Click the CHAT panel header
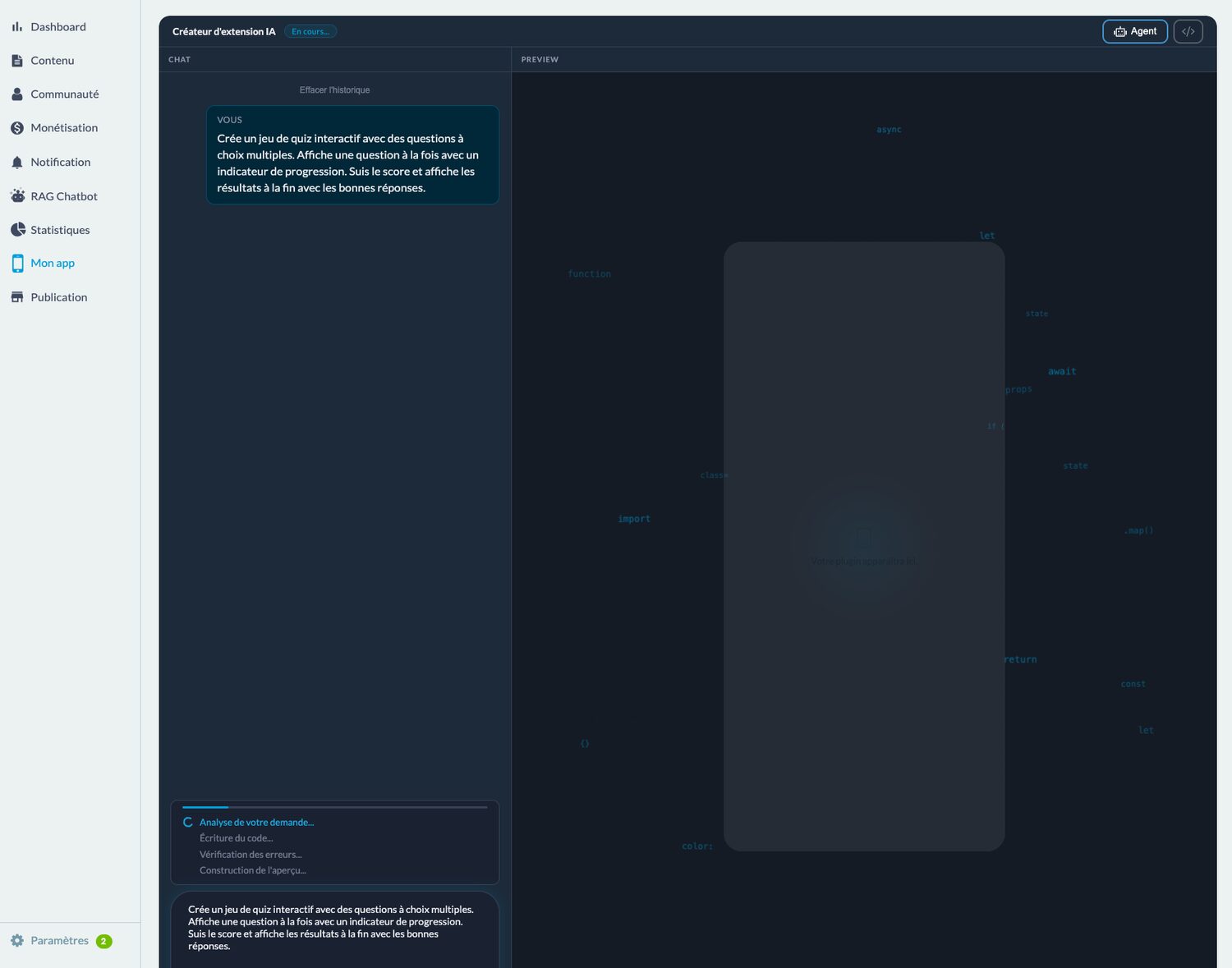This screenshot has width=1232, height=968. (x=179, y=60)
